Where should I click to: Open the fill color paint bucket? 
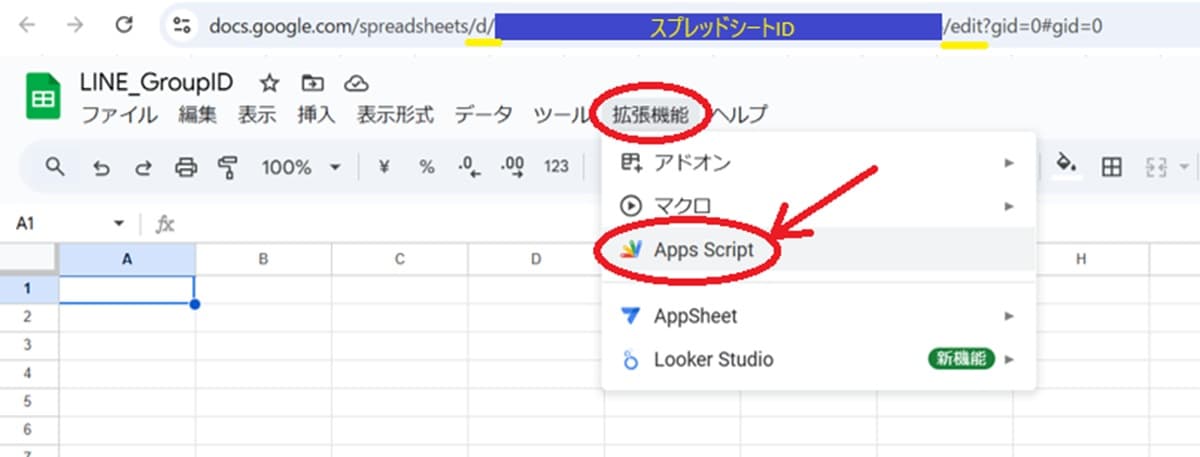[1066, 165]
